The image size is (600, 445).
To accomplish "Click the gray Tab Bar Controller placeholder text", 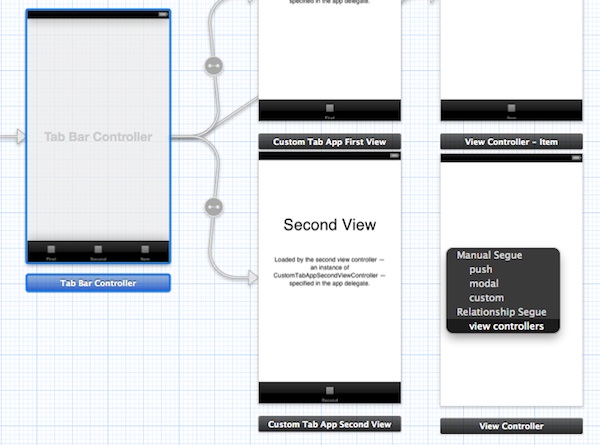I will (x=98, y=136).
